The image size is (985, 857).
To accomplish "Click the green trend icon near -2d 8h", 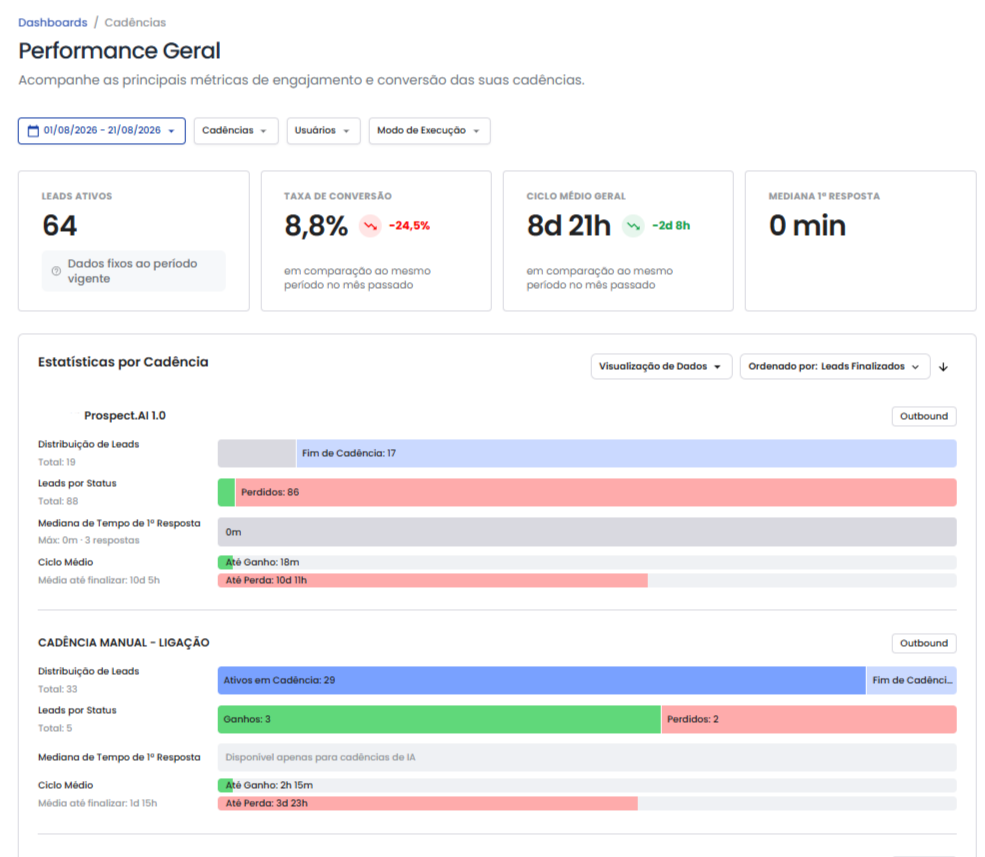I will coord(633,226).
